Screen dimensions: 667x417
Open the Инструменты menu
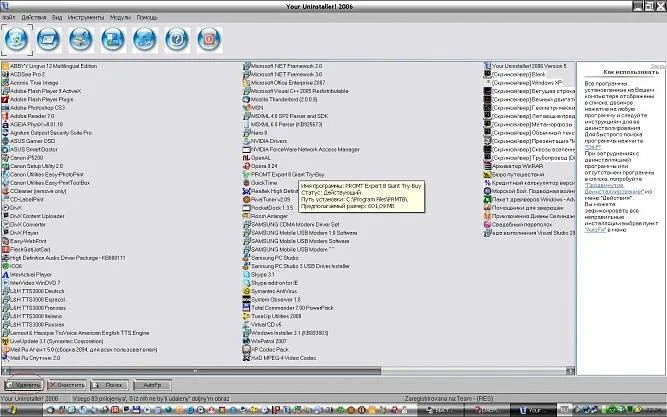coord(86,17)
